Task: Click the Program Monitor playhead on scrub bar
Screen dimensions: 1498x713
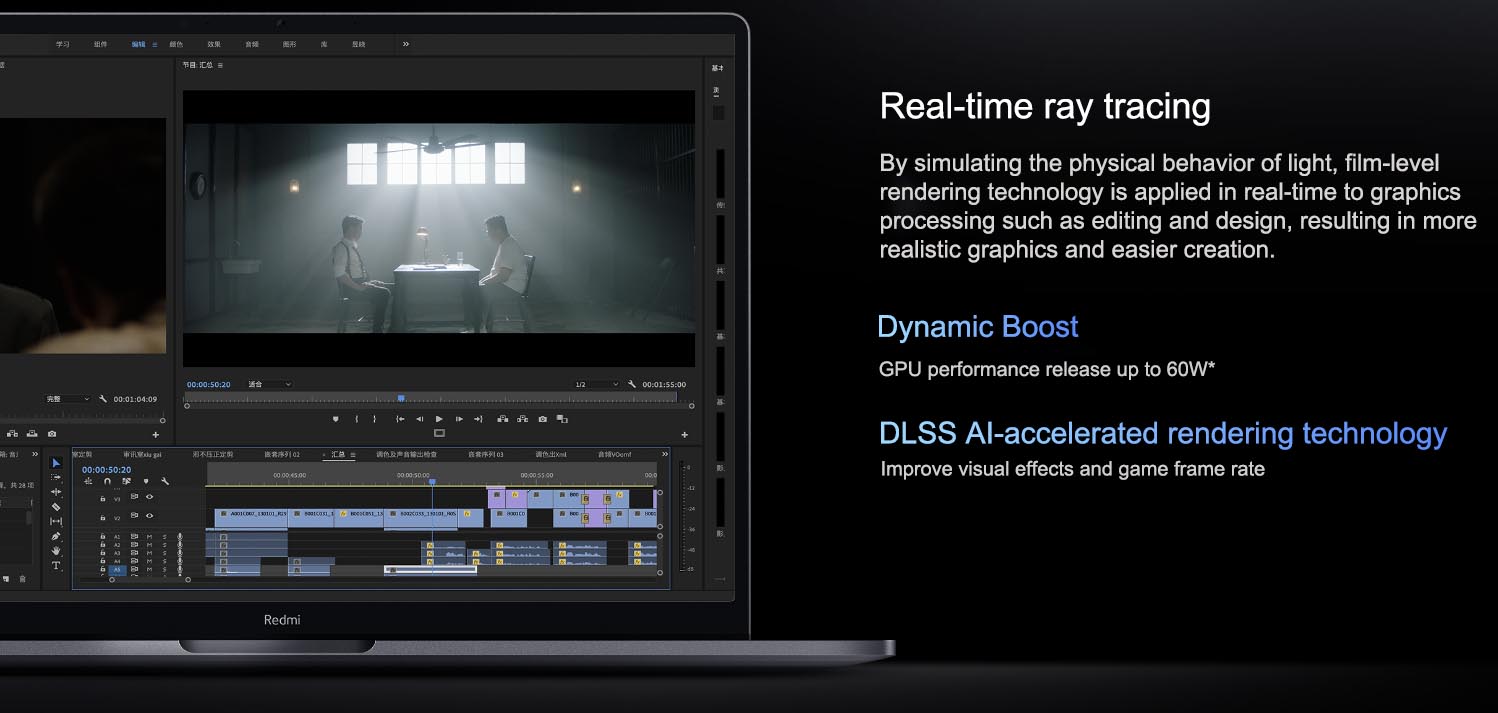Action: point(401,398)
